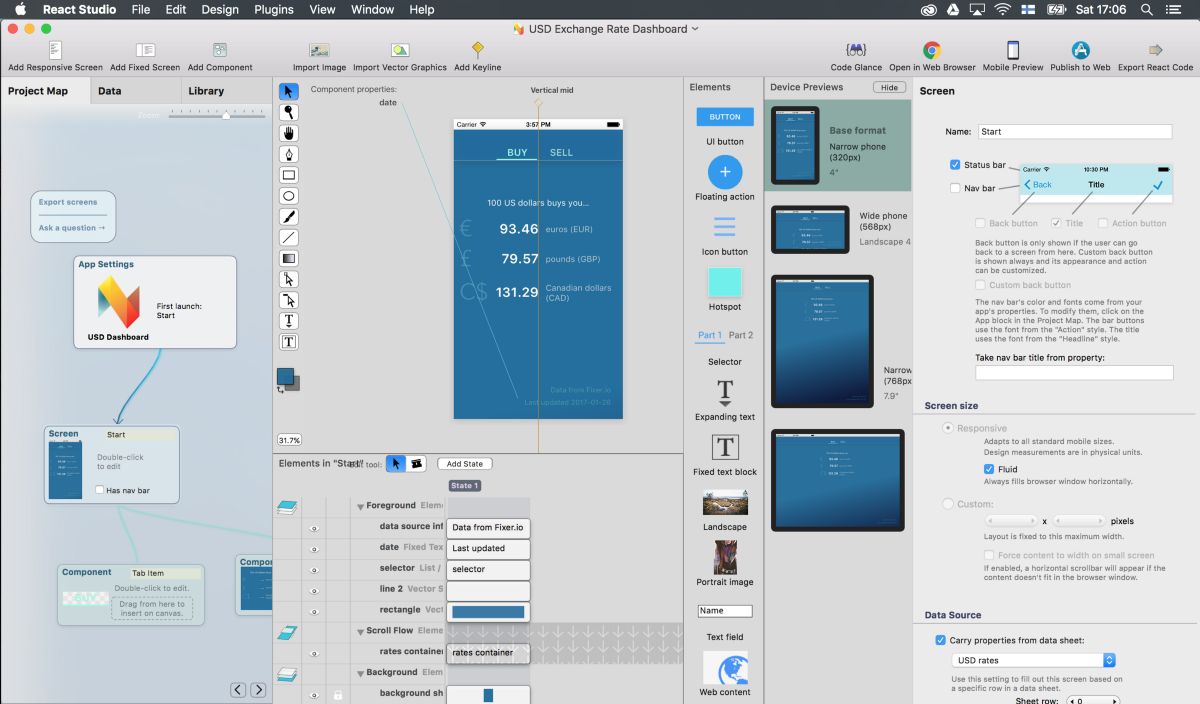Enable the Nav bar checkbox

pos(956,188)
